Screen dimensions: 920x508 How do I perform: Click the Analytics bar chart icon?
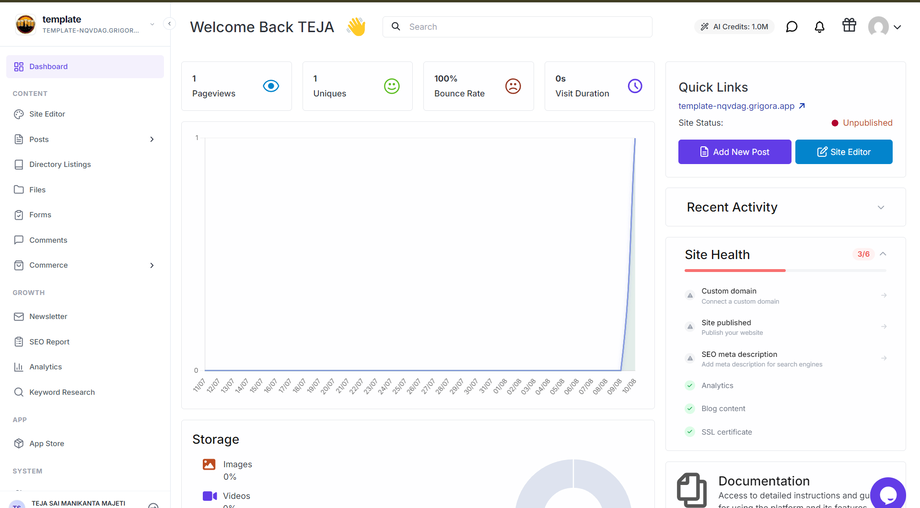[x=19, y=367]
